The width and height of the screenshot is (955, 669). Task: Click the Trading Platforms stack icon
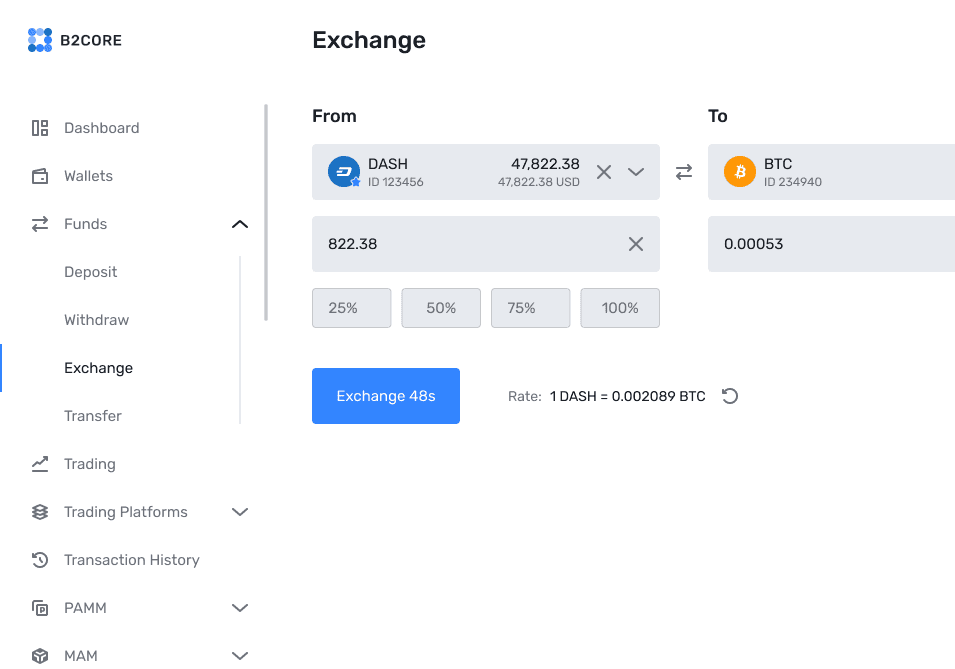coord(40,512)
